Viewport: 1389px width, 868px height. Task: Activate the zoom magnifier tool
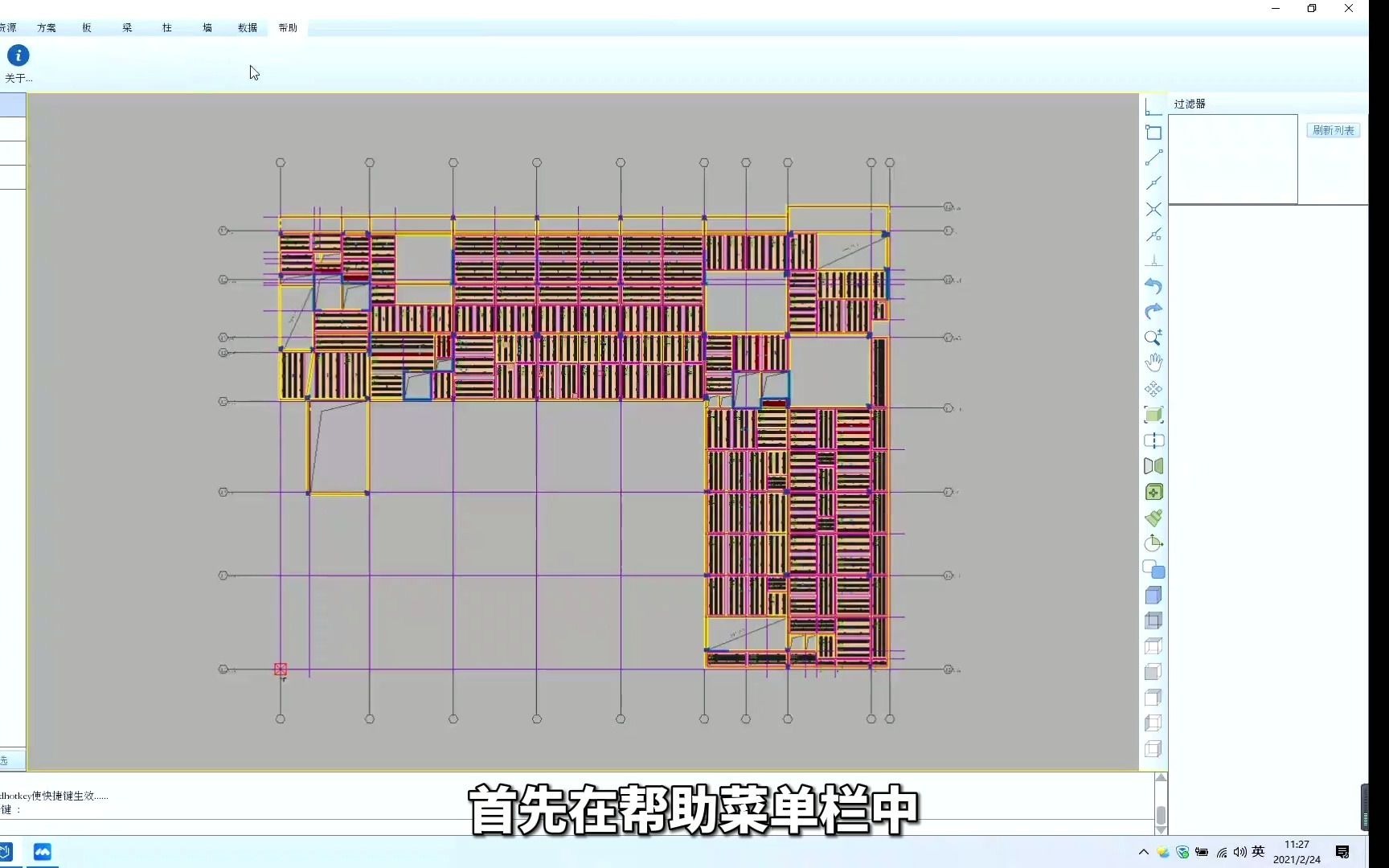[1153, 338]
